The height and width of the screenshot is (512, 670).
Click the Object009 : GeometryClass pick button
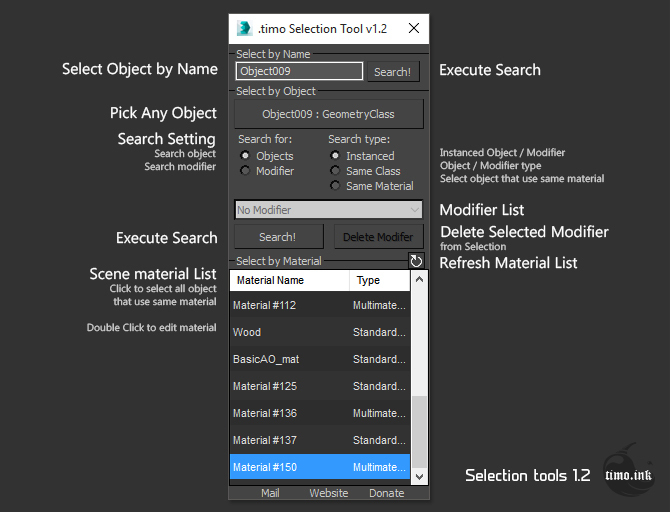(329, 114)
